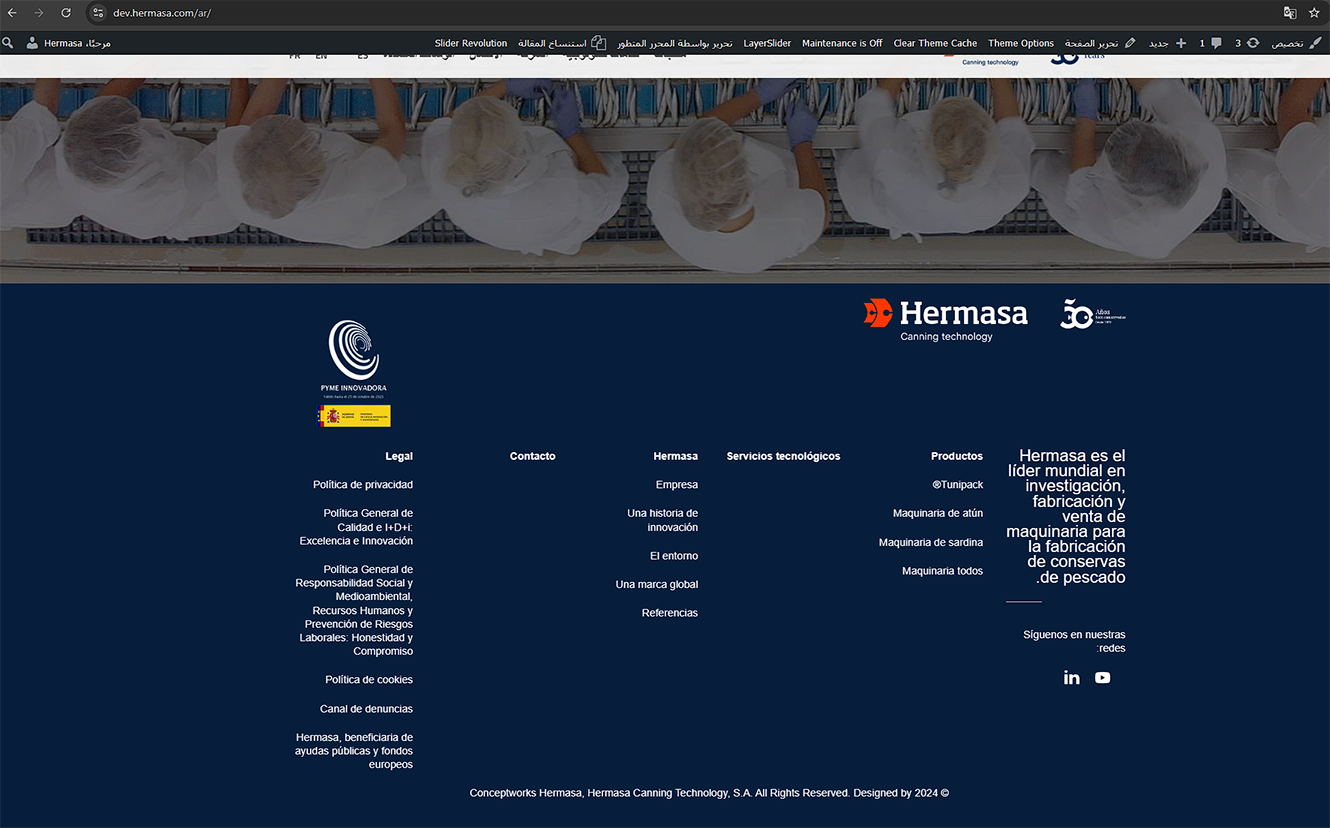Open Theme Options in admin bar
The width and height of the screenshot is (1330, 828).
pos(1021,43)
